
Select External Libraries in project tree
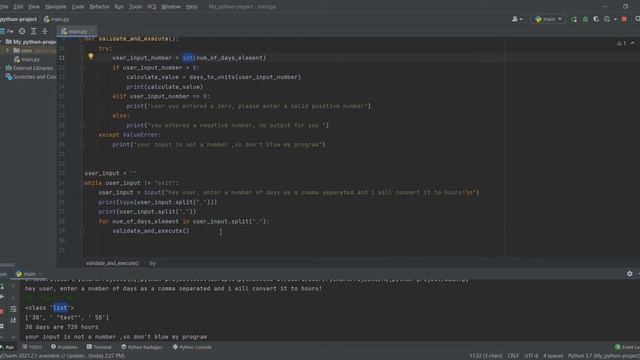[29, 68]
